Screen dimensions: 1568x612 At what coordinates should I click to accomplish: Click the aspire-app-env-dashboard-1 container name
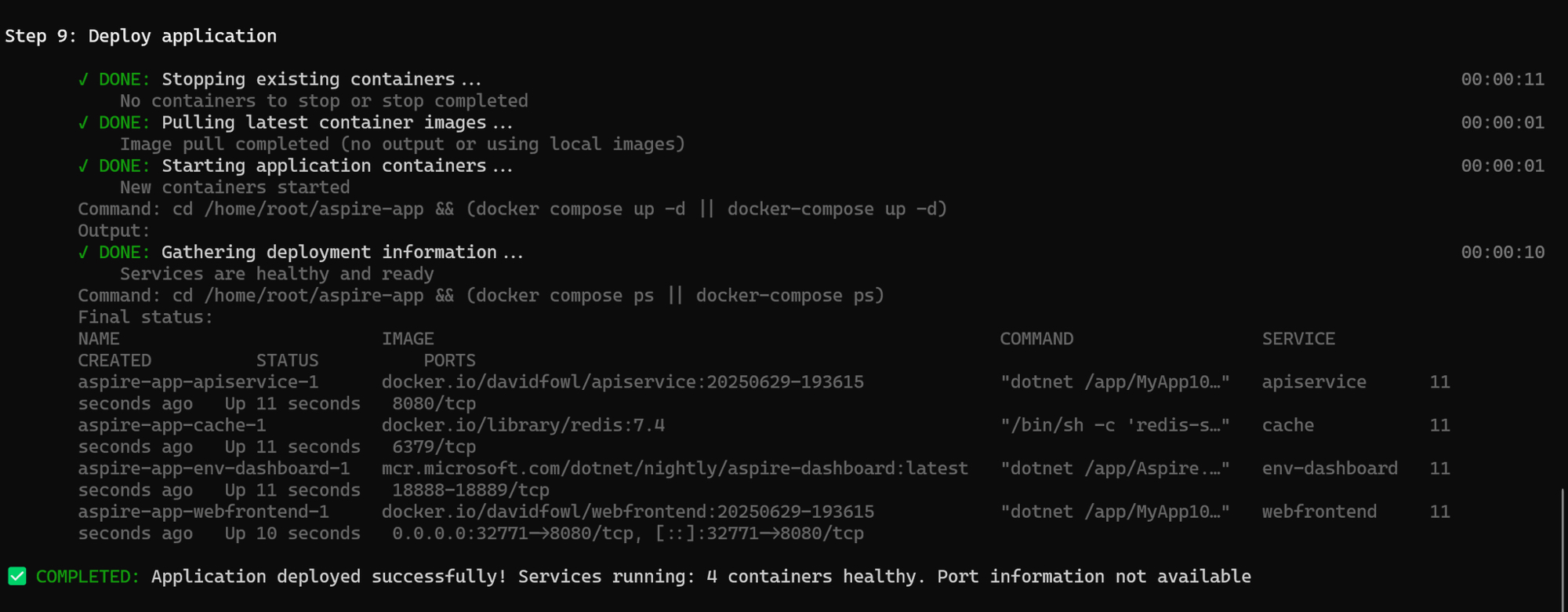pos(213,468)
